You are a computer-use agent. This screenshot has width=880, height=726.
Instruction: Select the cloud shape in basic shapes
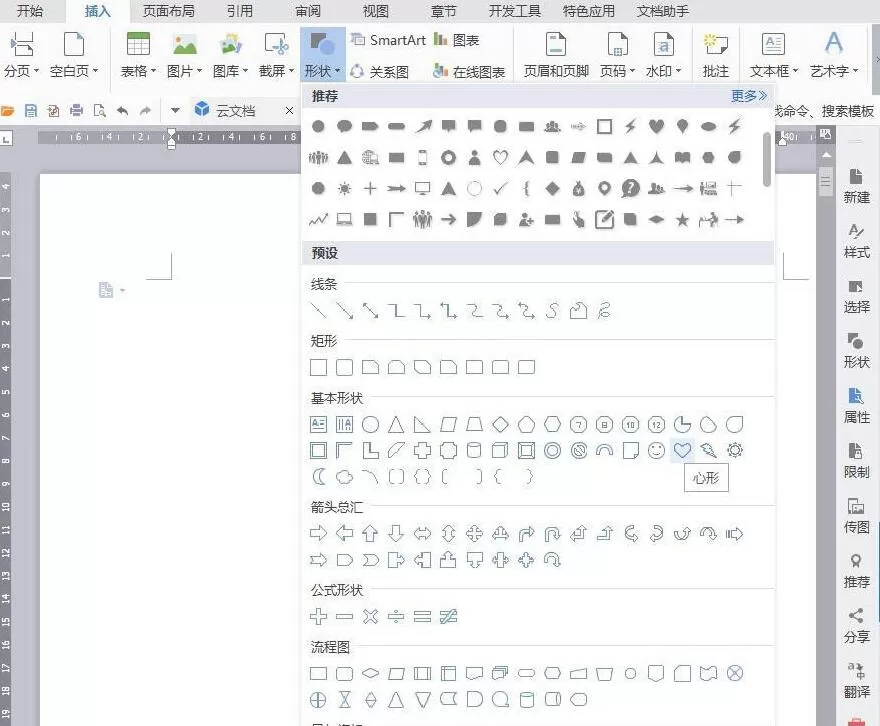[344, 477]
